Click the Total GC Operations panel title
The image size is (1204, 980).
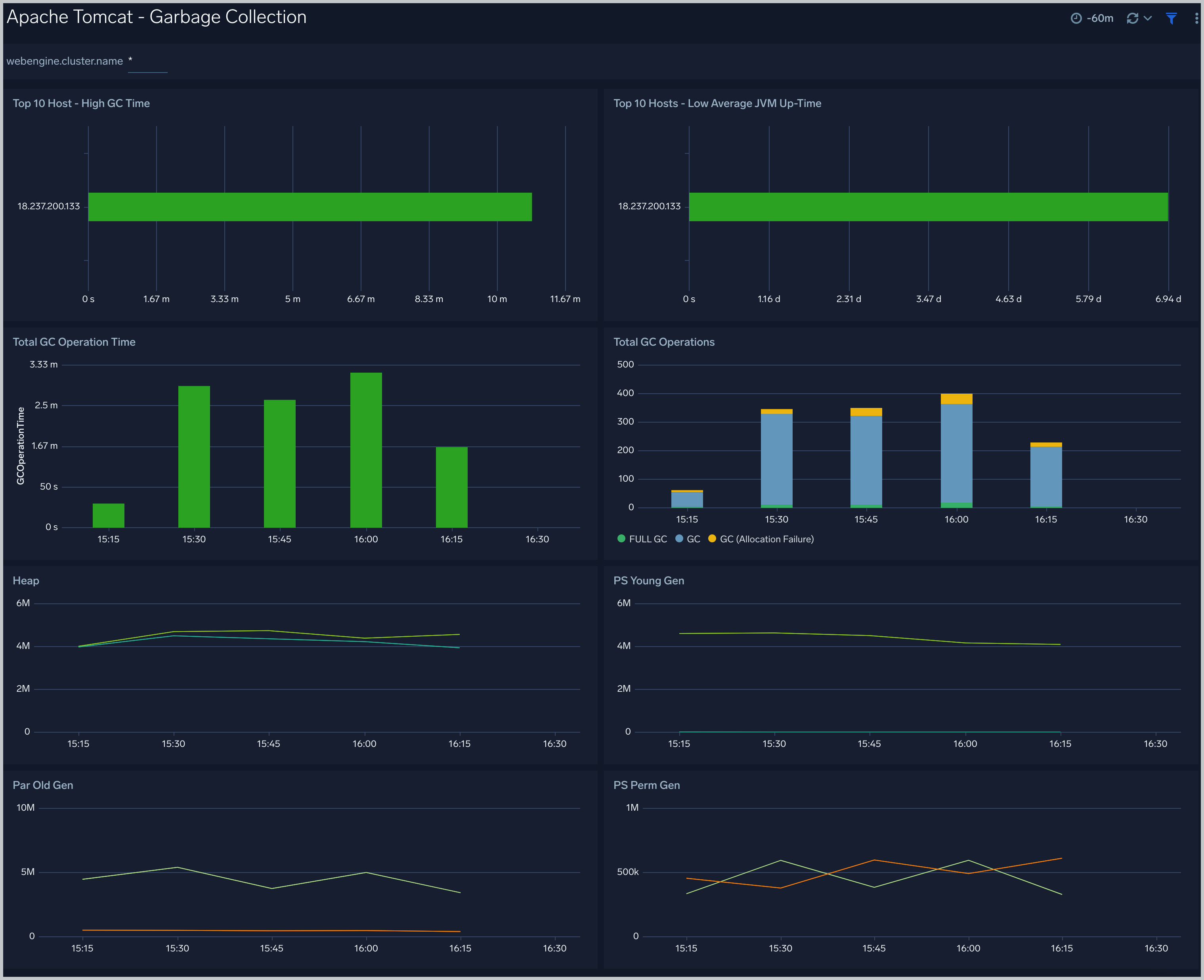[664, 342]
